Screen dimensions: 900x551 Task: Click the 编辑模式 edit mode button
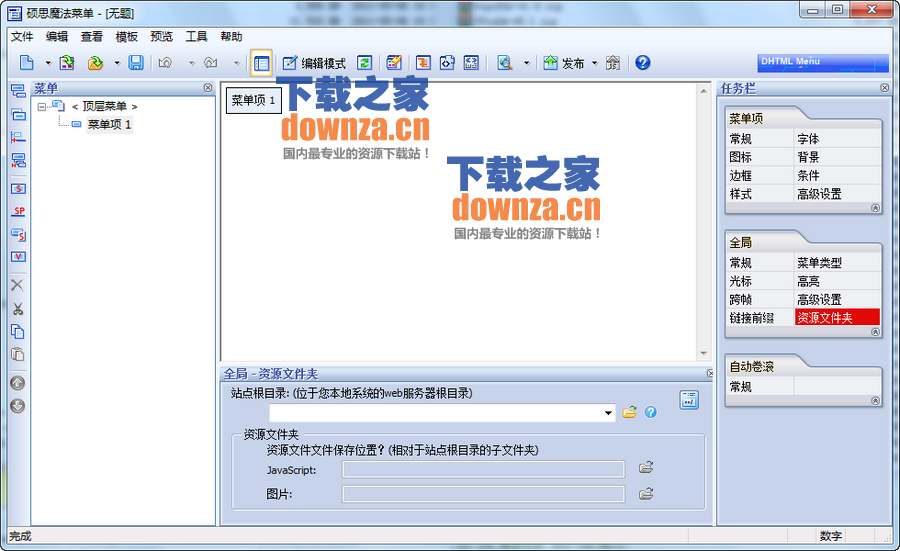coord(314,63)
